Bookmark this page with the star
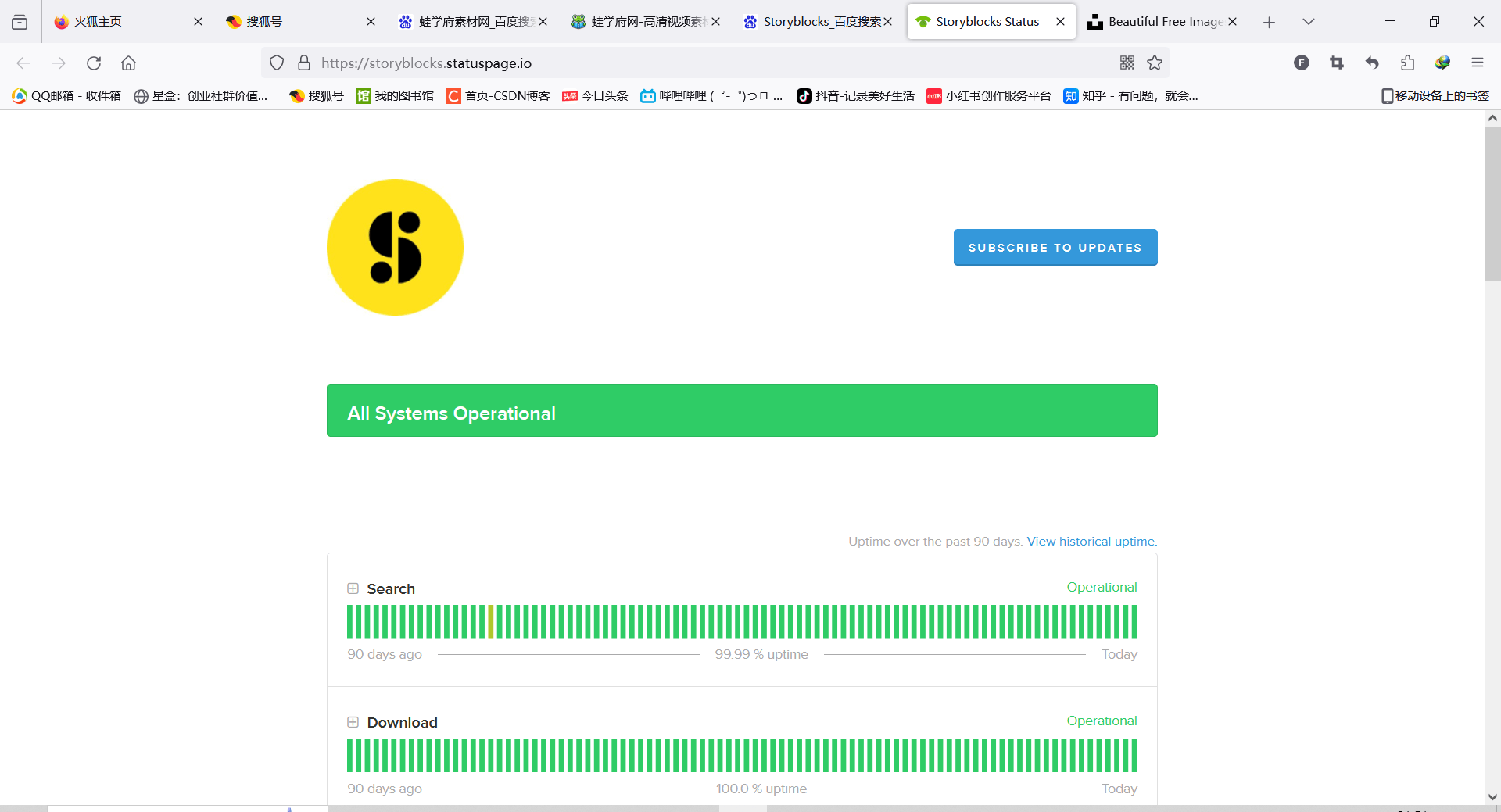Viewport: 1501px width, 812px height. (x=1155, y=63)
